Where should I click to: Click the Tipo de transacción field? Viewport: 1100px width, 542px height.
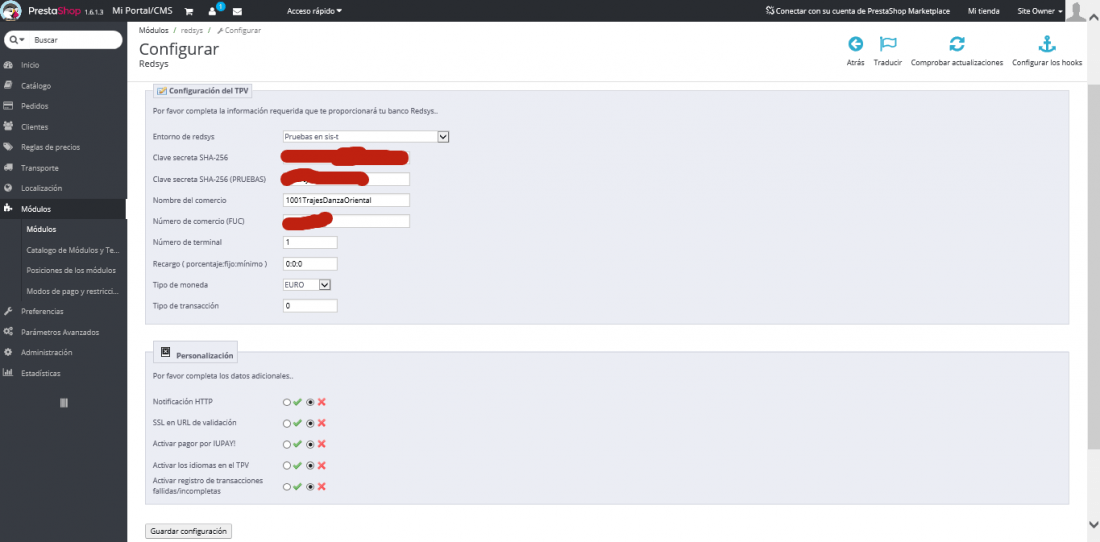click(x=310, y=306)
